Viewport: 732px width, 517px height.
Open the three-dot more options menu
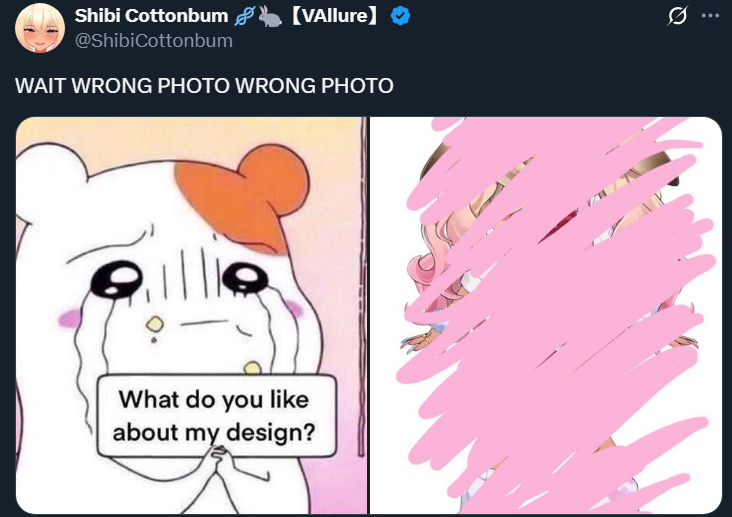pyautogui.click(x=711, y=16)
